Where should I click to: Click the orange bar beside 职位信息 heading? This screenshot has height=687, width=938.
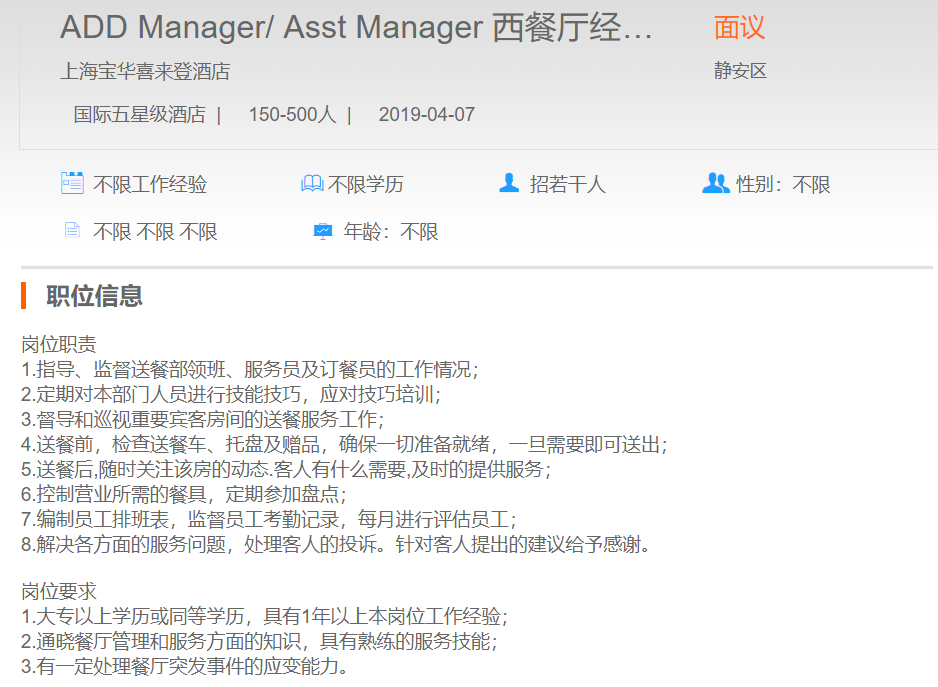pyautogui.click(x=24, y=295)
